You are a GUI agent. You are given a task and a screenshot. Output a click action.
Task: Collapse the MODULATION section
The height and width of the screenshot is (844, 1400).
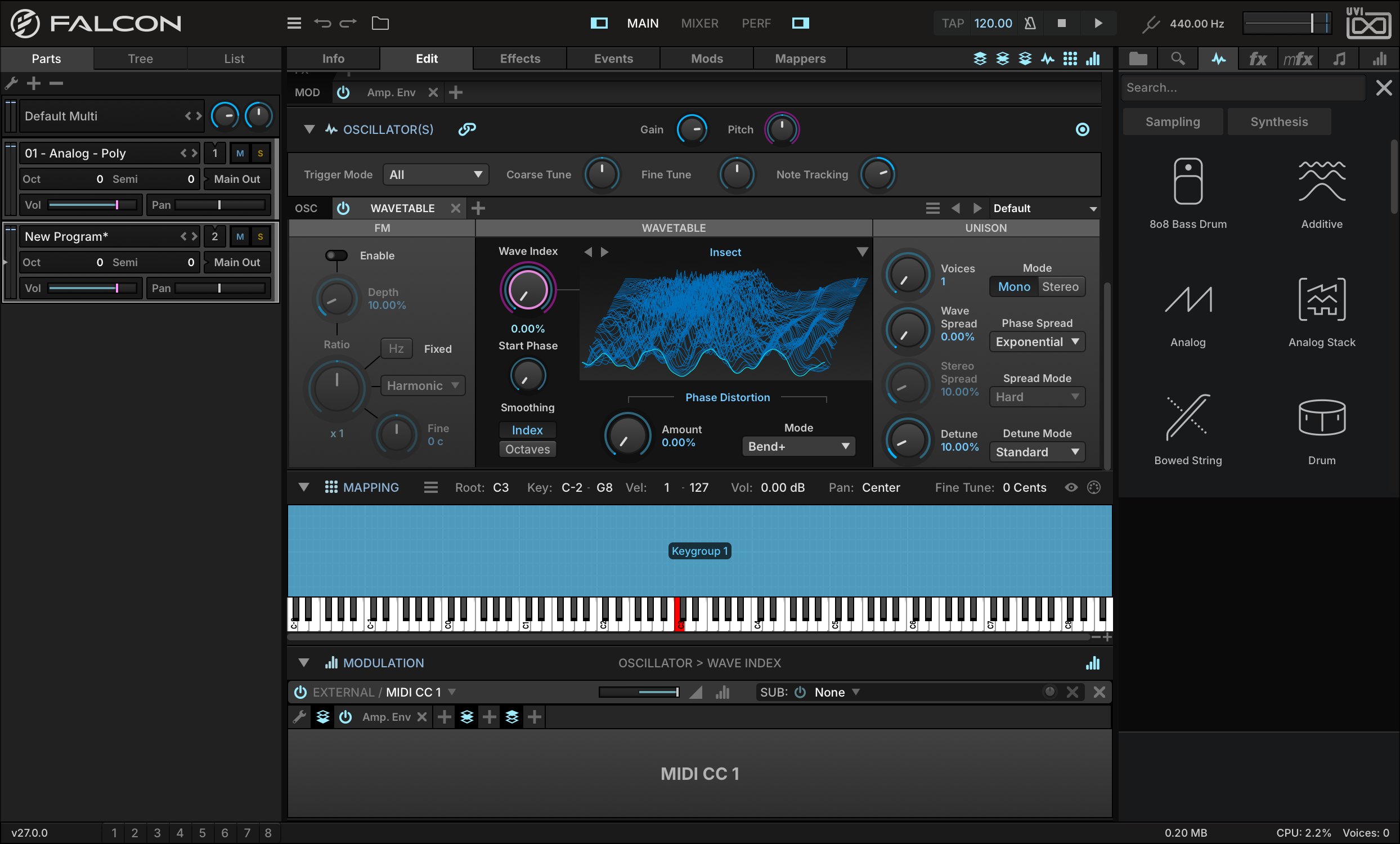304,663
